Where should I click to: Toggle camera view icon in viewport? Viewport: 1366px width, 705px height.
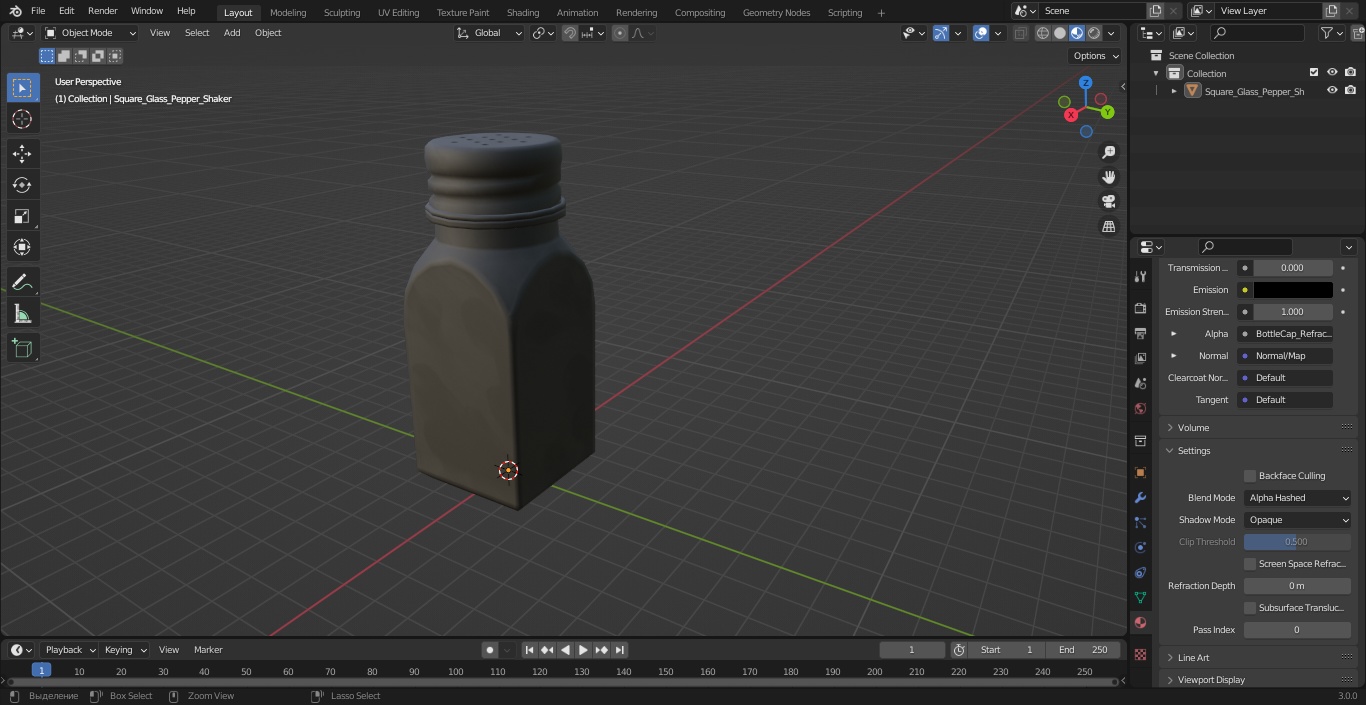coord(1108,202)
